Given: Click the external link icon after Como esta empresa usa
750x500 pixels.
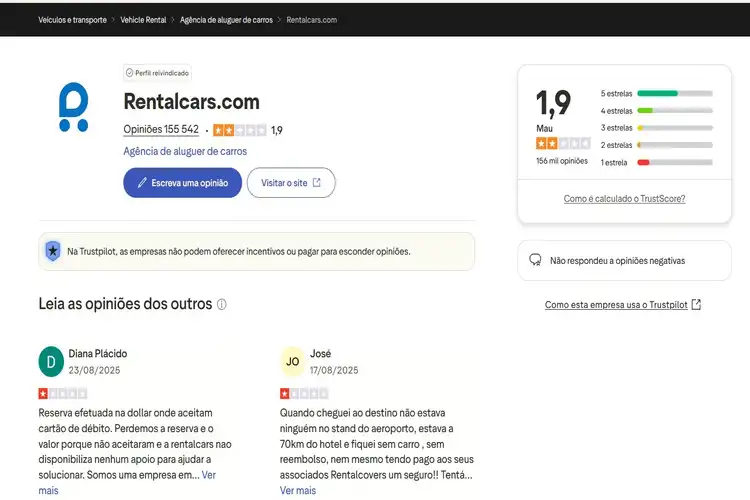Looking at the screenshot, I should pos(696,304).
